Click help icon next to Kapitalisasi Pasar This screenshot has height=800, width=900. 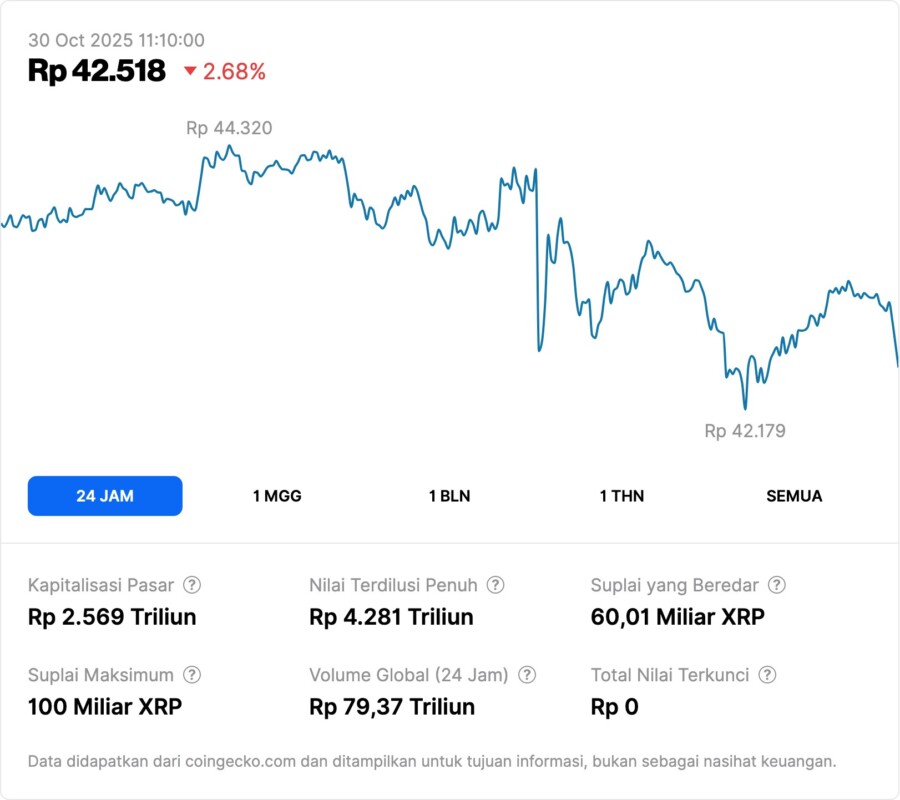[192, 585]
